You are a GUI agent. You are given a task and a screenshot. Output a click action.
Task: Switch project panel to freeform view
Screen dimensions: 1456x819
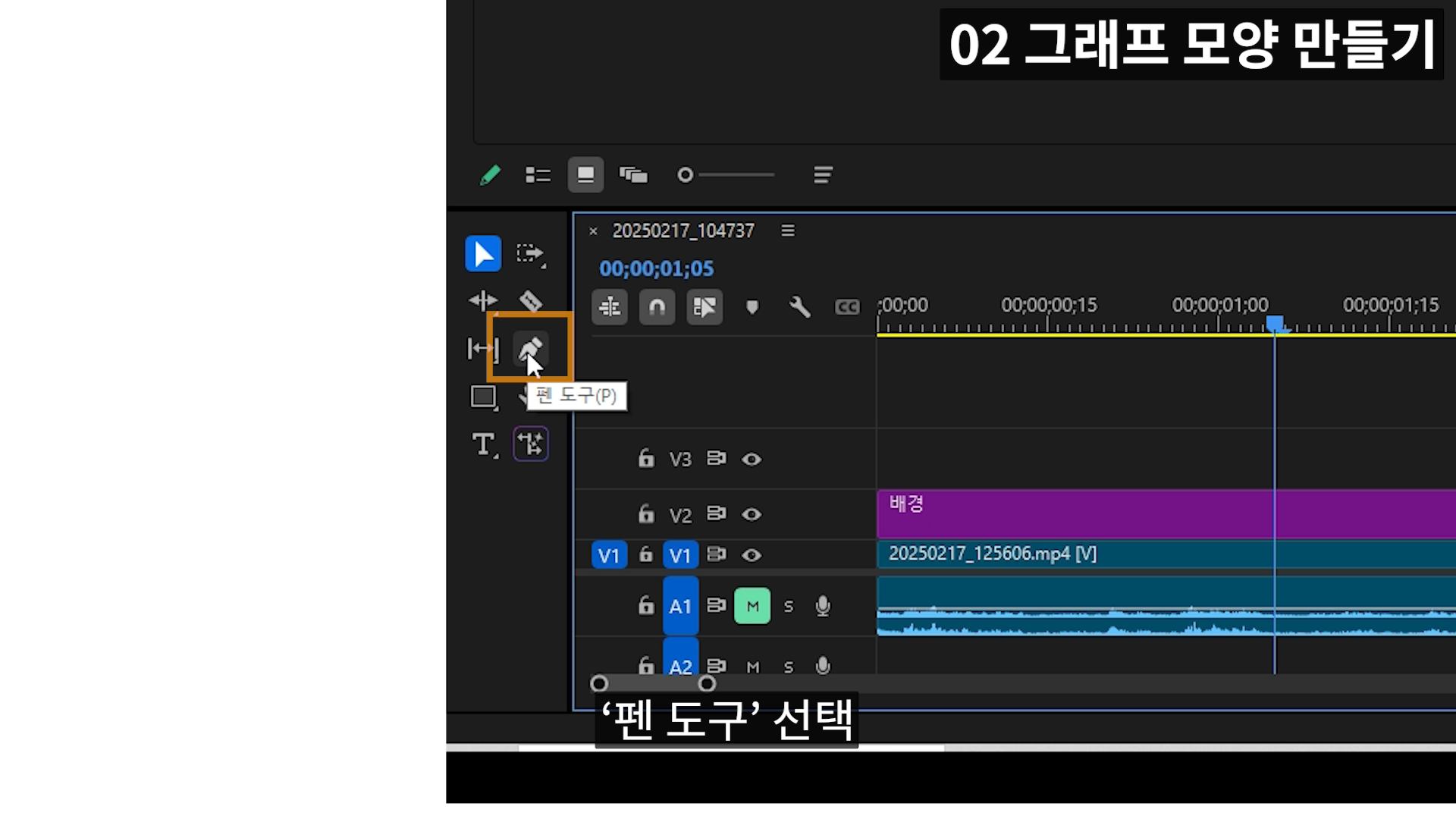click(x=633, y=175)
